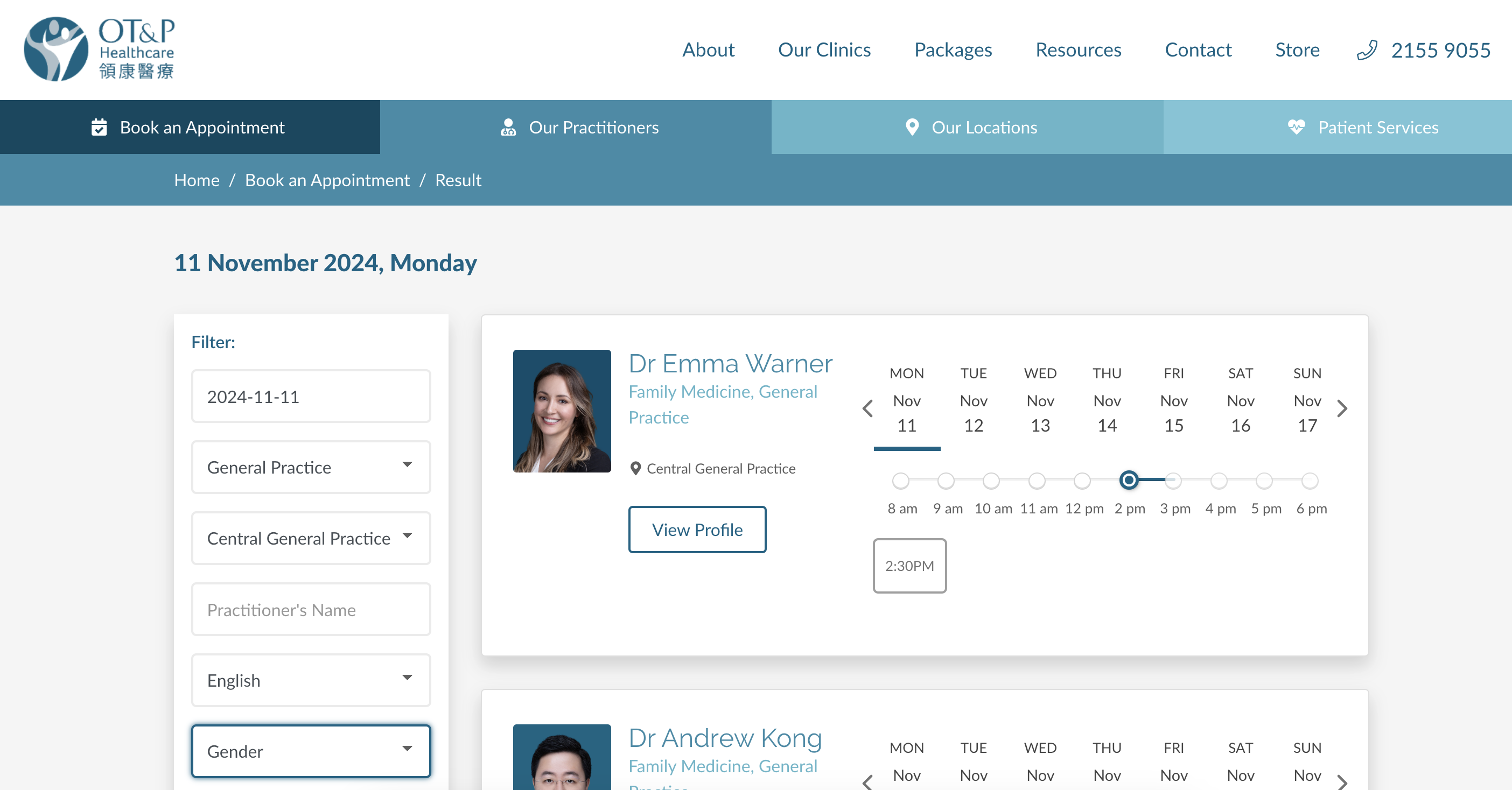This screenshot has height=790, width=1512.
Task: Click the phone icon in the header
Action: [1368, 50]
